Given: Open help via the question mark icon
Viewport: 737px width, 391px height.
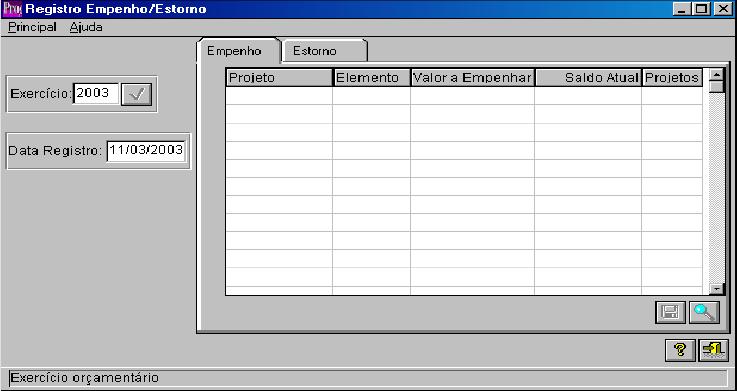Looking at the screenshot, I should click(680, 350).
